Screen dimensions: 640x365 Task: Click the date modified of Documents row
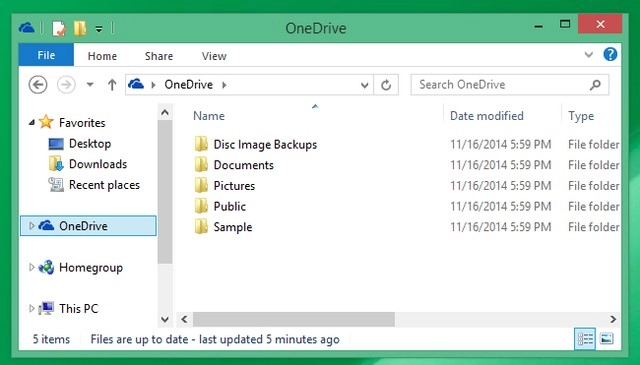pyautogui.click(x=501, y=165)
